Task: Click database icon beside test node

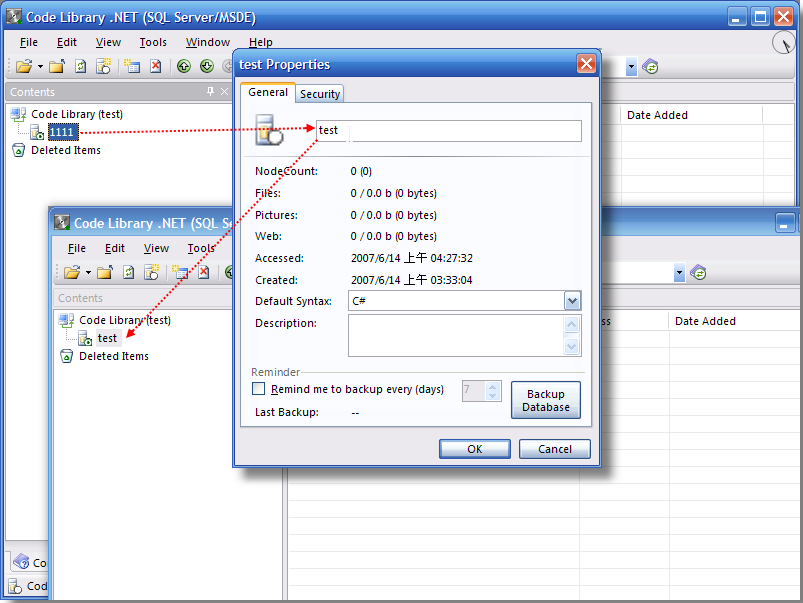Action: coord(85,338)
